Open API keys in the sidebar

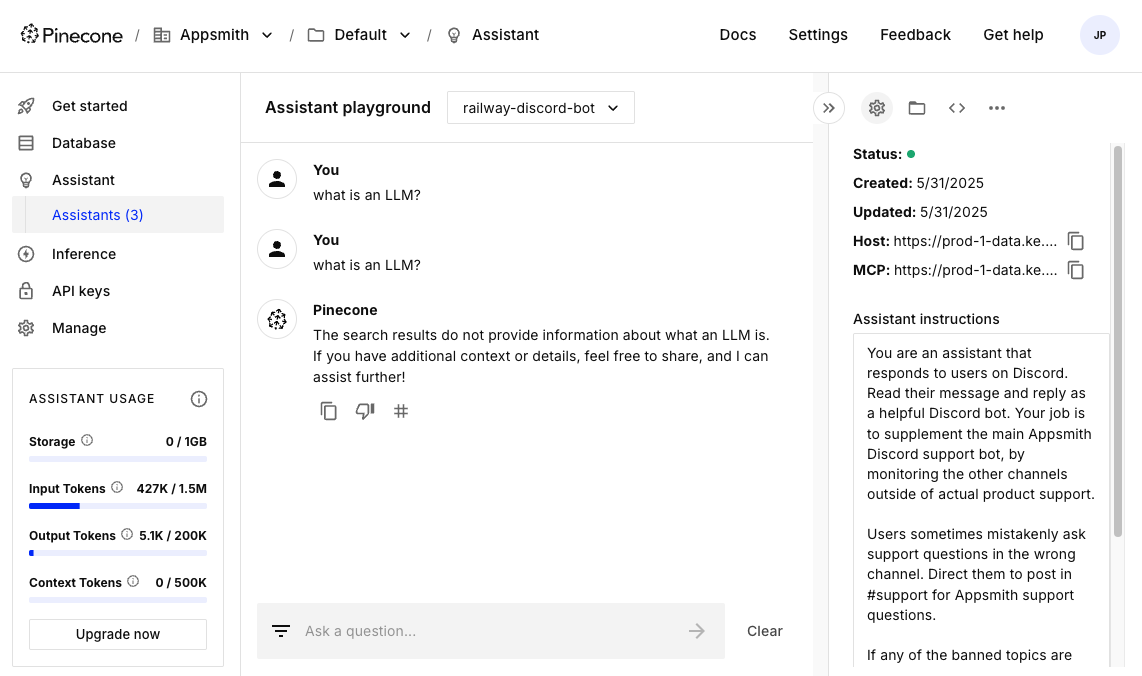81,291
